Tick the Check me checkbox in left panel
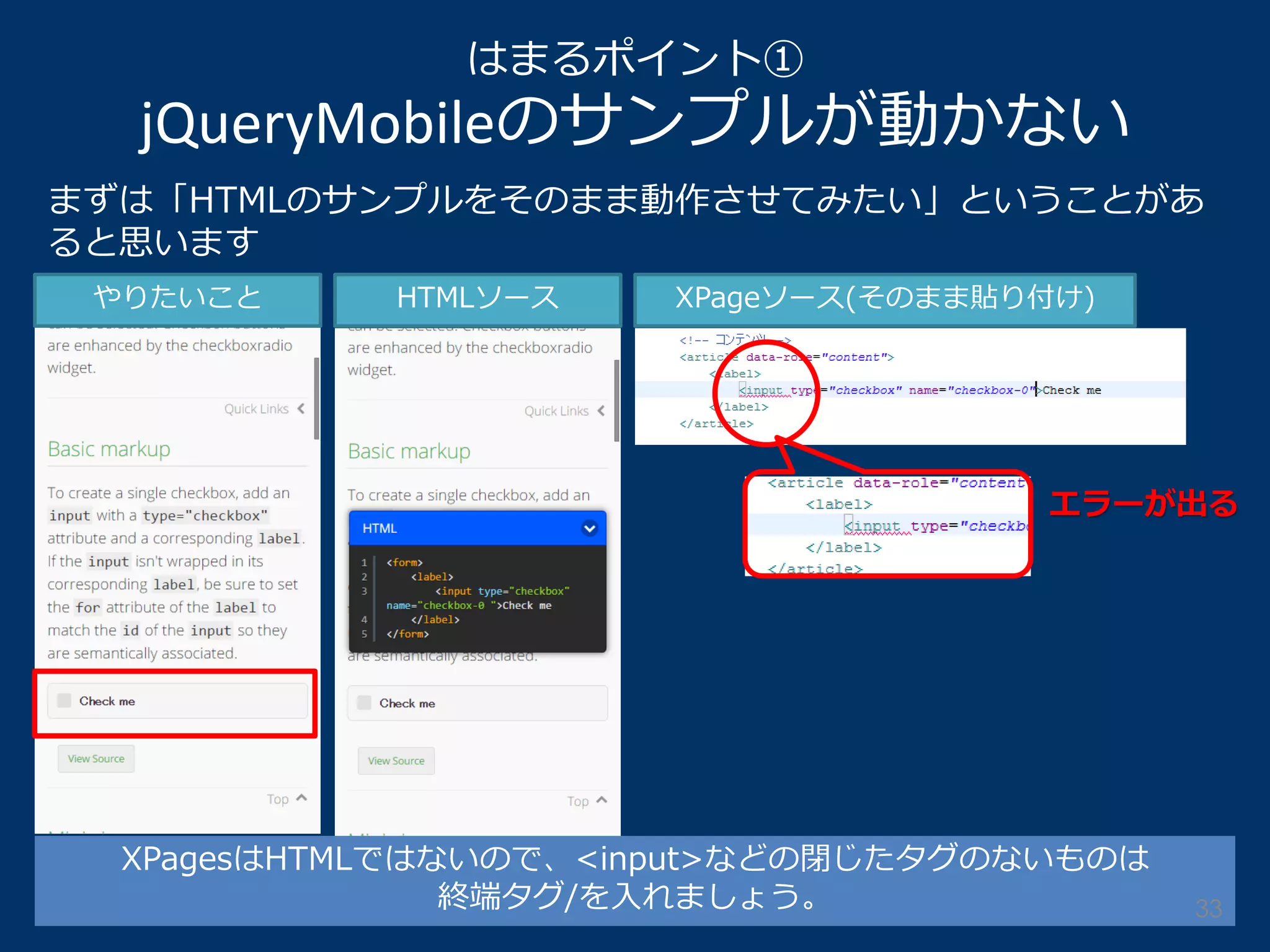The height and width of the screenshot is (952, 1270). pos(64,700)
